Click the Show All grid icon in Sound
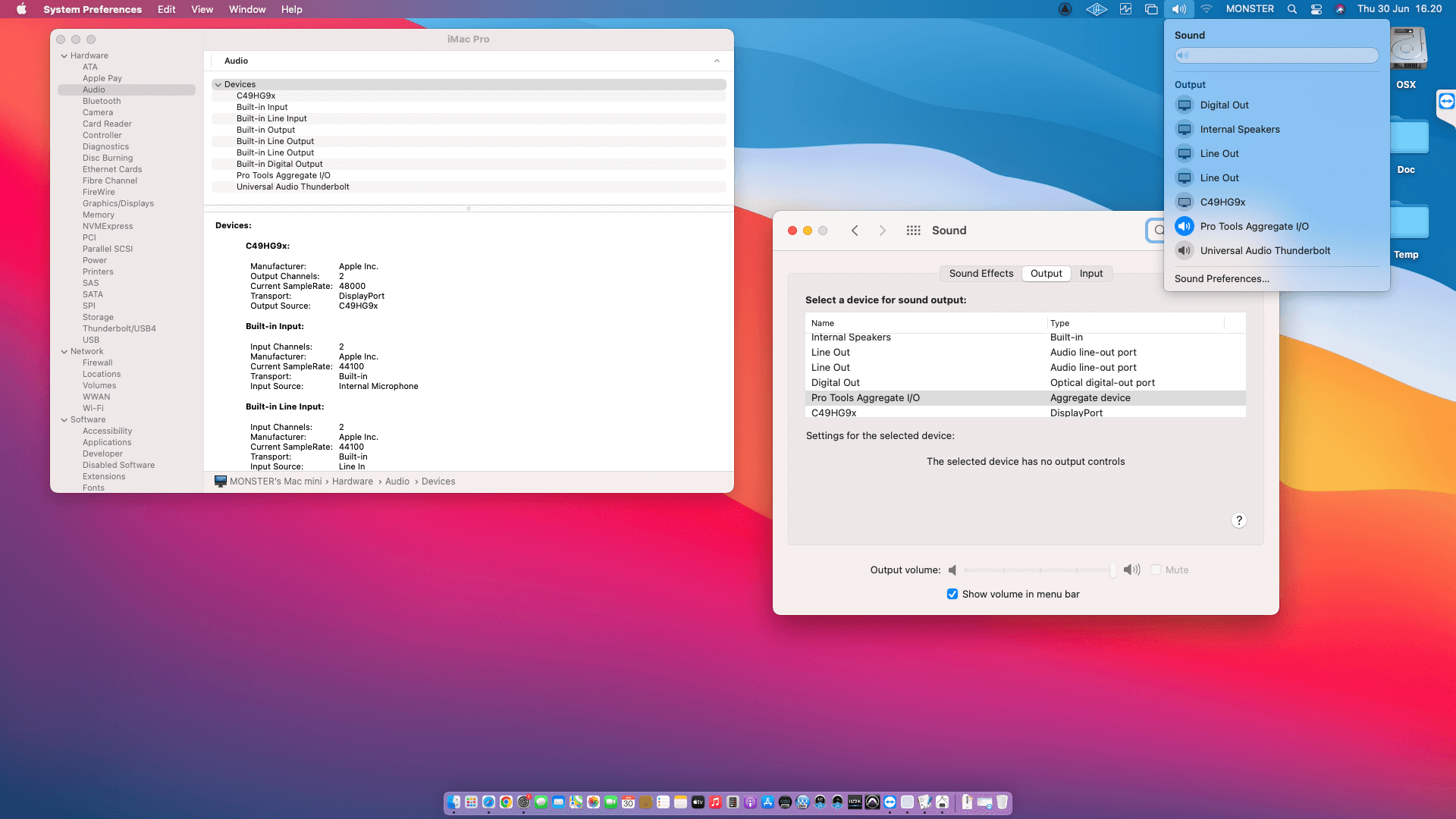Image resolution: width=1456 pixels, height=819 pixels. point(913,231)
